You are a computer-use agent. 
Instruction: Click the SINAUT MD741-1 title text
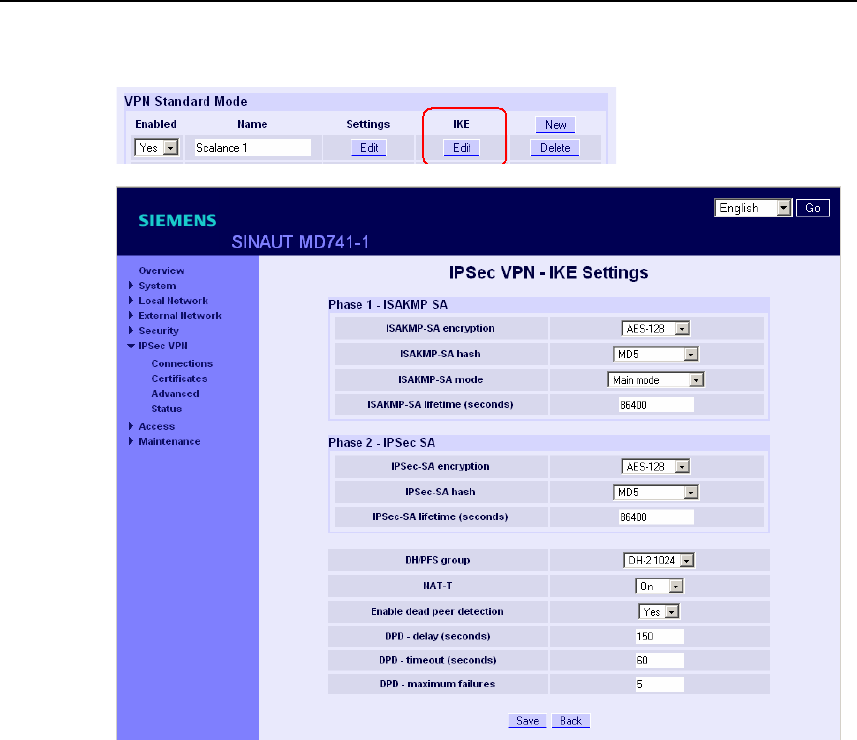pyautogui.click(x=300, y=242)
